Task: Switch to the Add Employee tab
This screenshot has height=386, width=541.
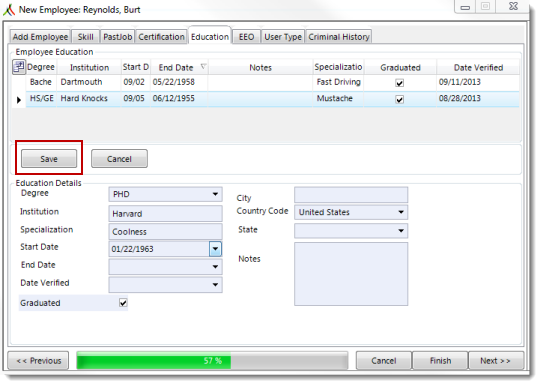Action: 40,37
